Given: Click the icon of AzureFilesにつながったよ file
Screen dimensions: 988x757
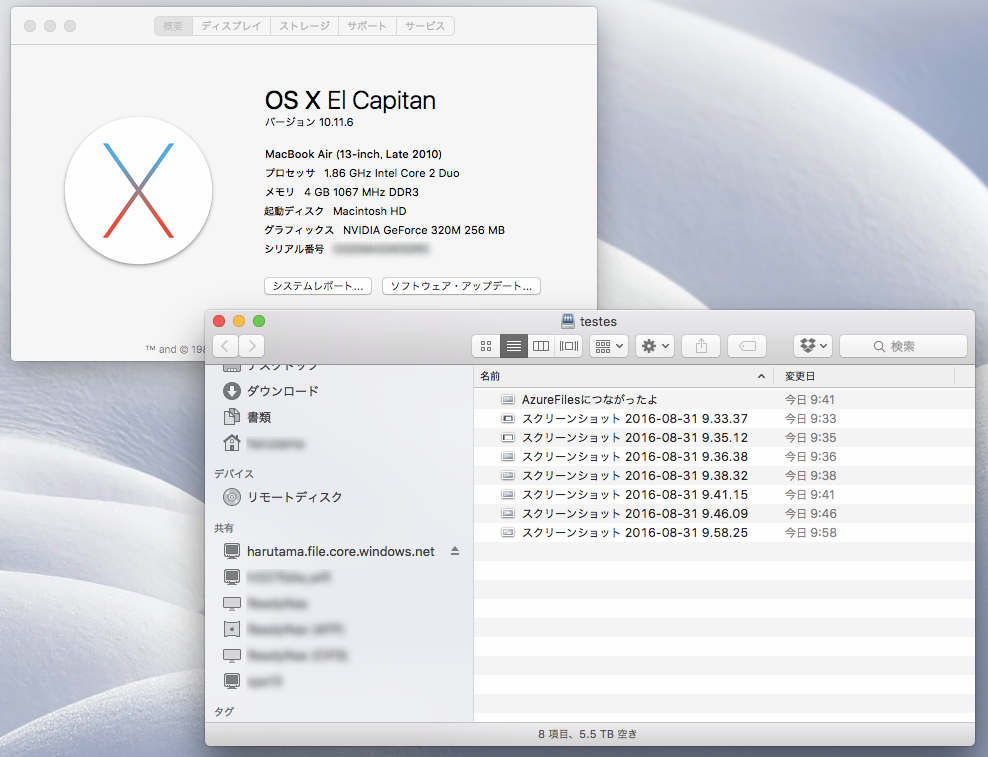Looking at the screenshot, I should 508,400.
